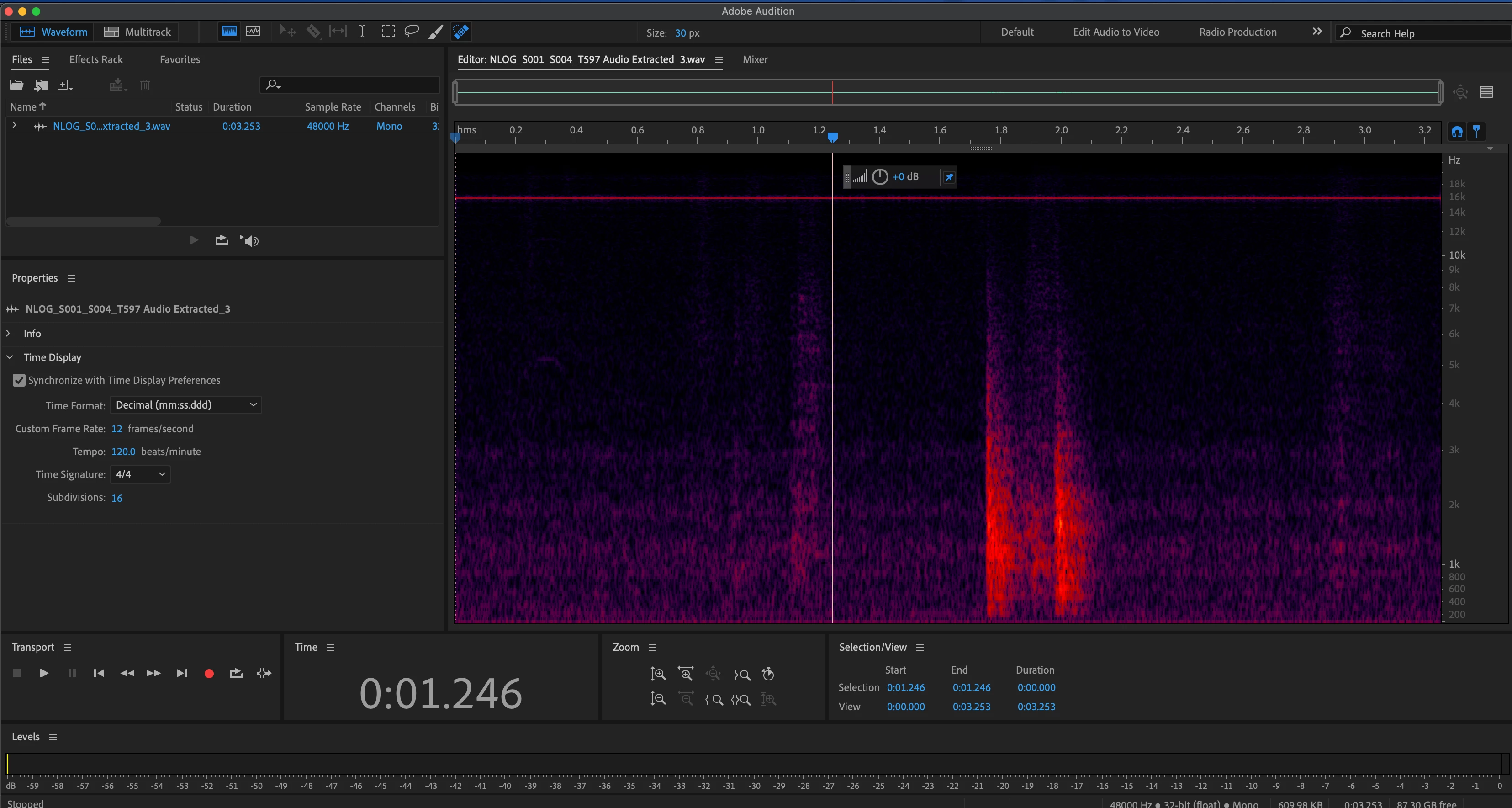Viewport: 1512px width, 808px height.
Task: Click the Open File folder icon
Action: [16, 85]
